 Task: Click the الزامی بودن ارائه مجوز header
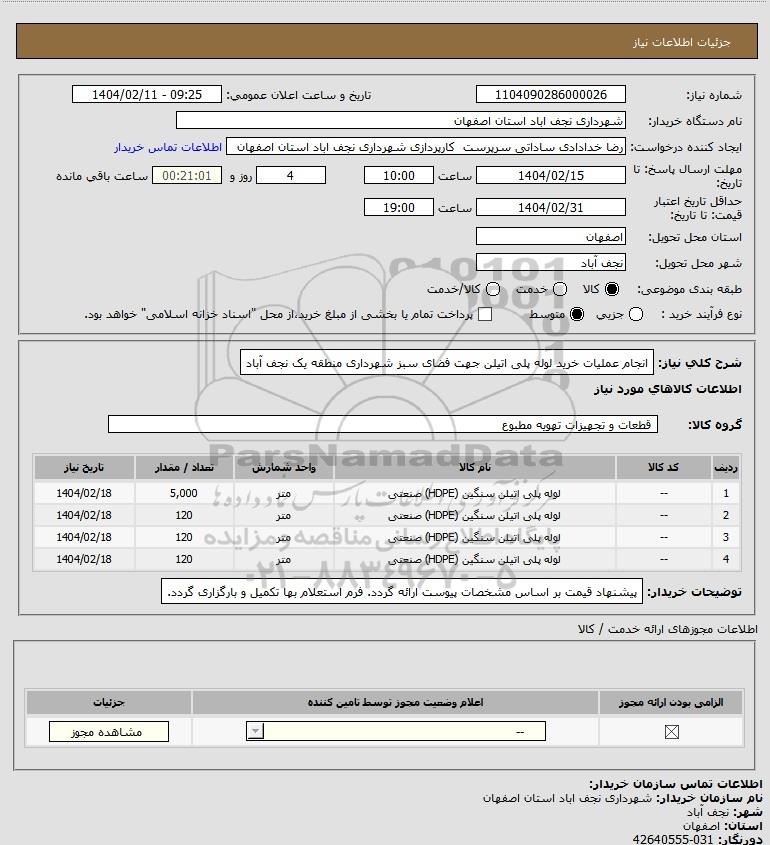671,702
